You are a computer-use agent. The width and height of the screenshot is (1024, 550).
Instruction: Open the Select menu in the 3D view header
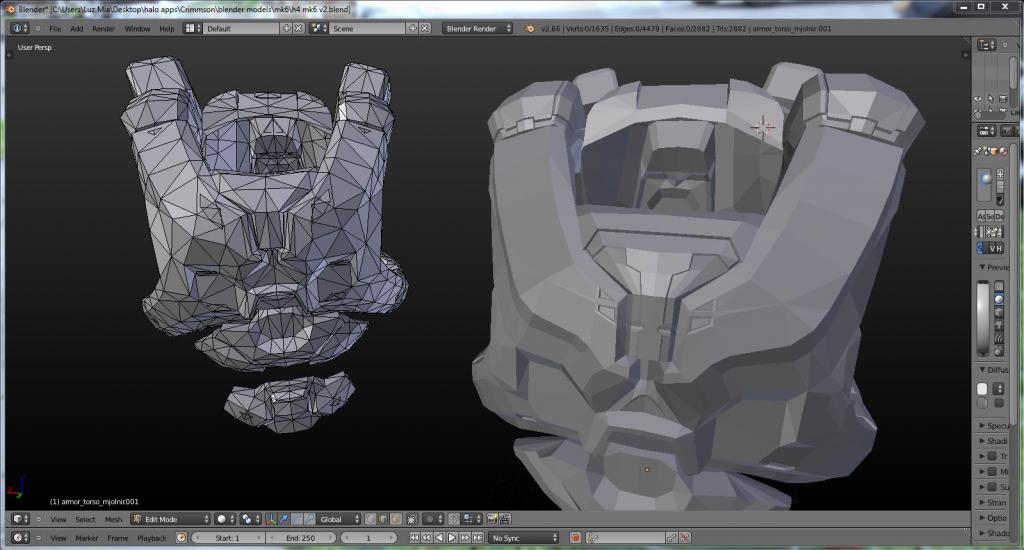86,519
